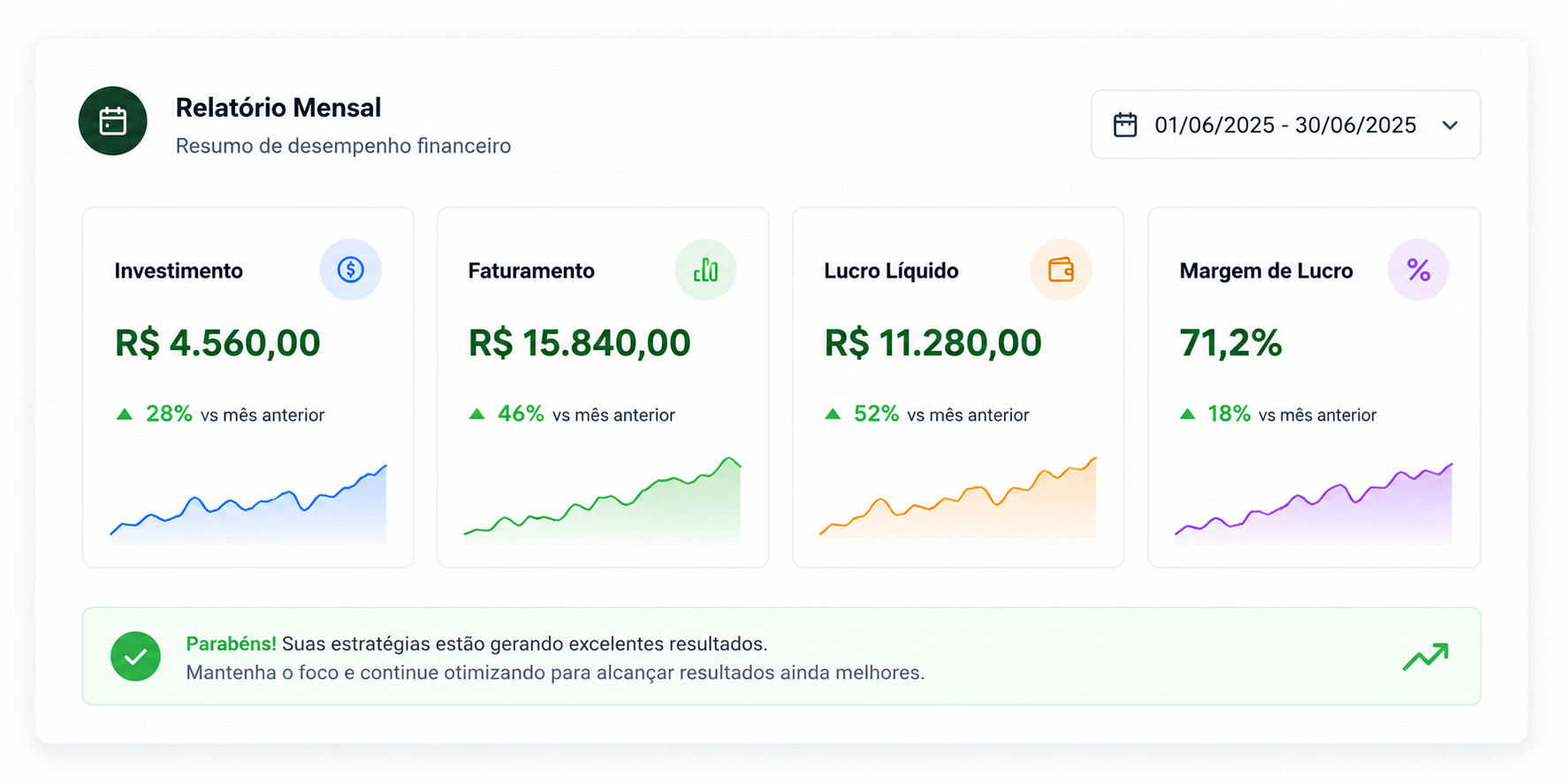Click the green checkmark success icon

pyautogui.click(x=135, y=657)
